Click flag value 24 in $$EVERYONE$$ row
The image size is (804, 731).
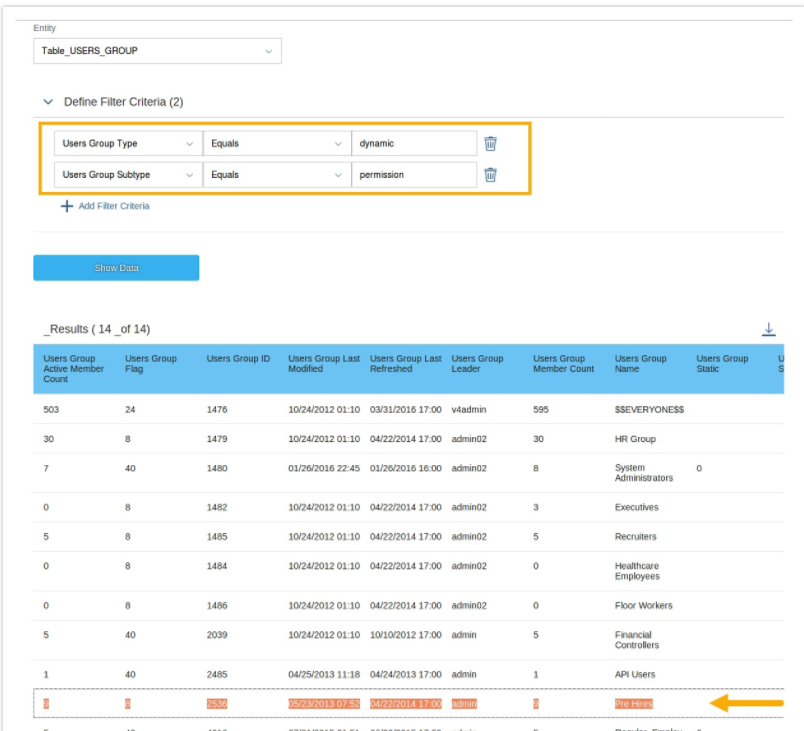click(130, 410)
